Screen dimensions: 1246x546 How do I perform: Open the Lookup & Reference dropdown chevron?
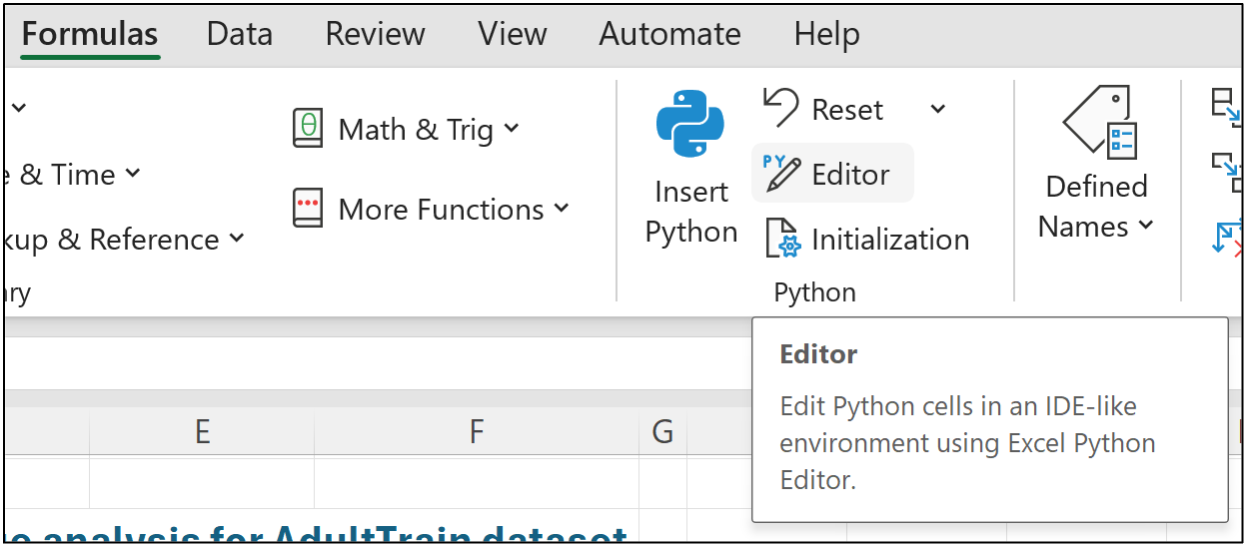[x=237, y=238]
